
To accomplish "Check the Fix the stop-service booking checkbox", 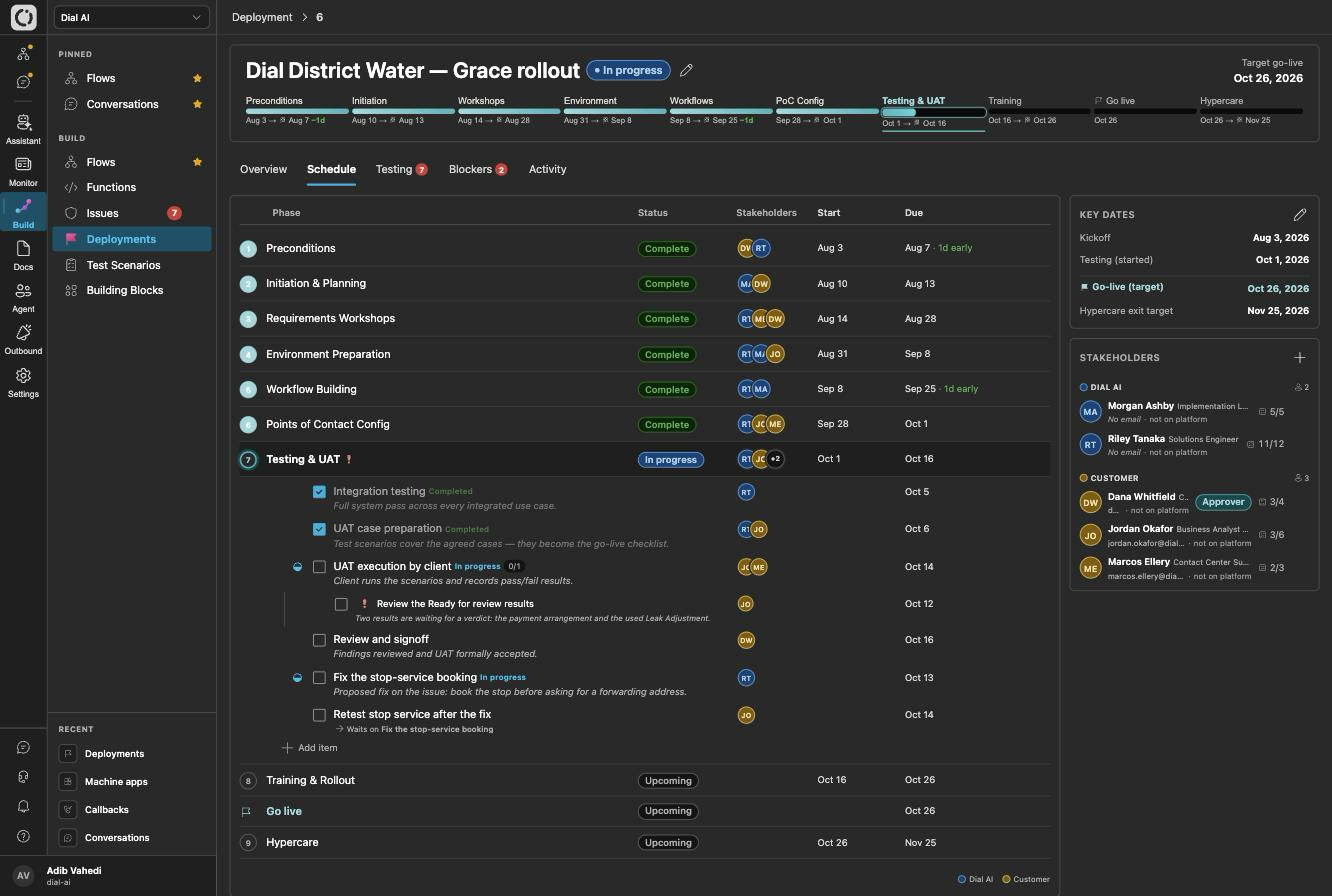I will (x=319, y=678).
